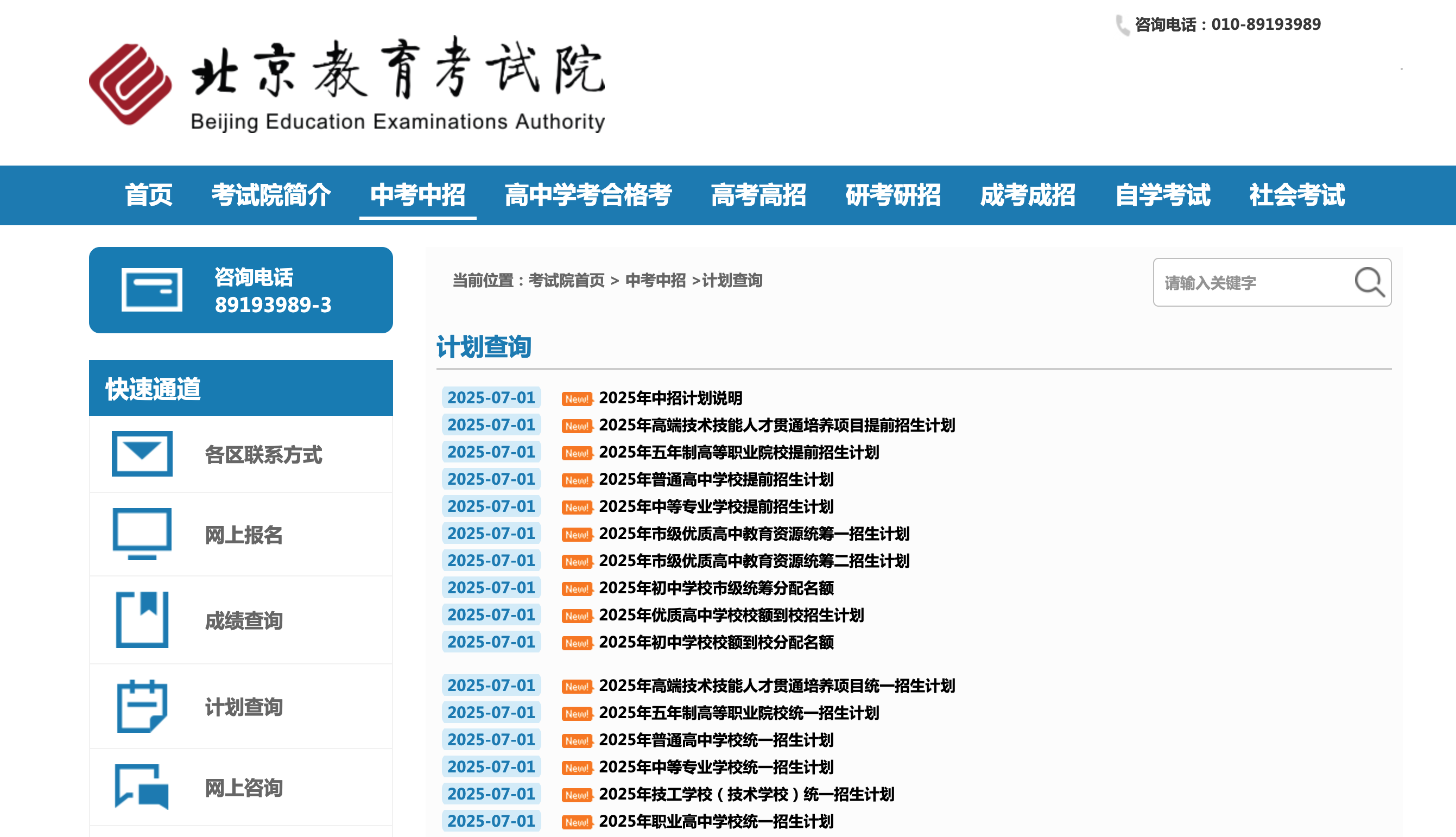Open 成考成招 navigation item
The image size is (1456, 837).
[x=1027, y=195]
